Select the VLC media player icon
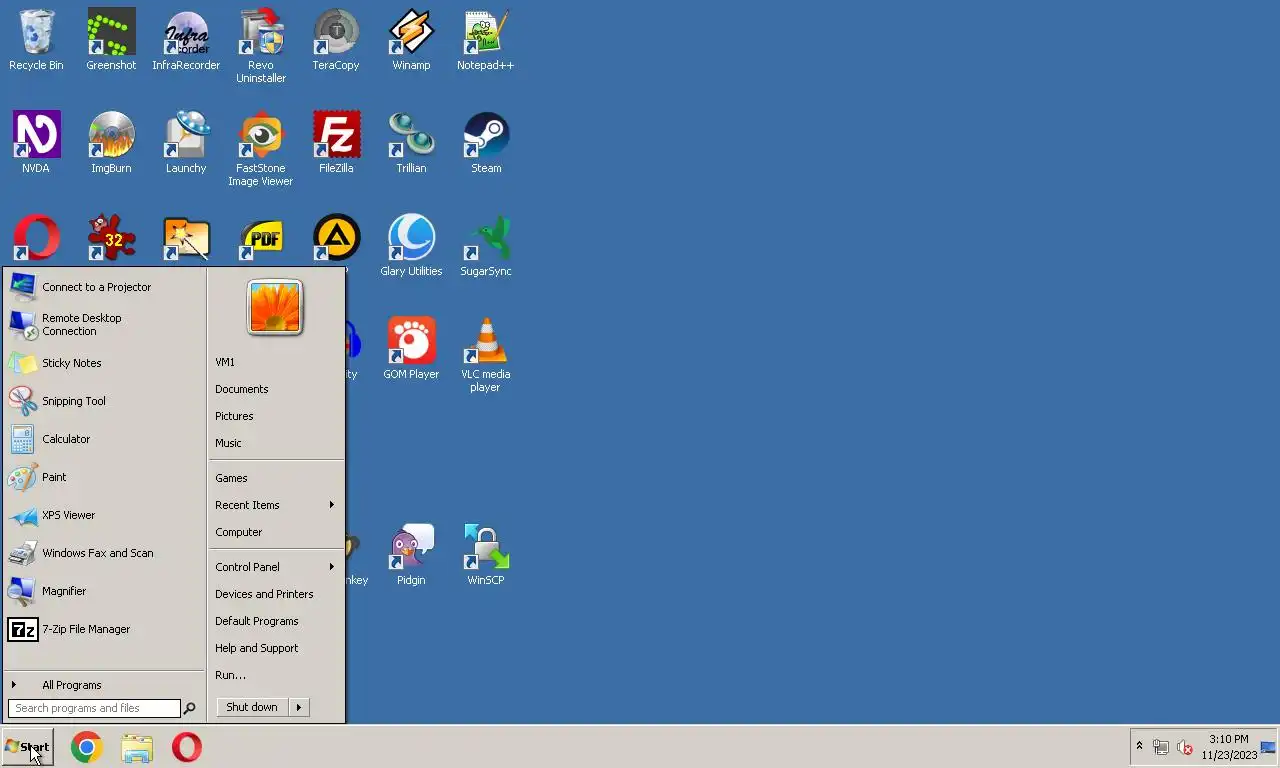The image size is (1280, 768). tap(486, 355)
